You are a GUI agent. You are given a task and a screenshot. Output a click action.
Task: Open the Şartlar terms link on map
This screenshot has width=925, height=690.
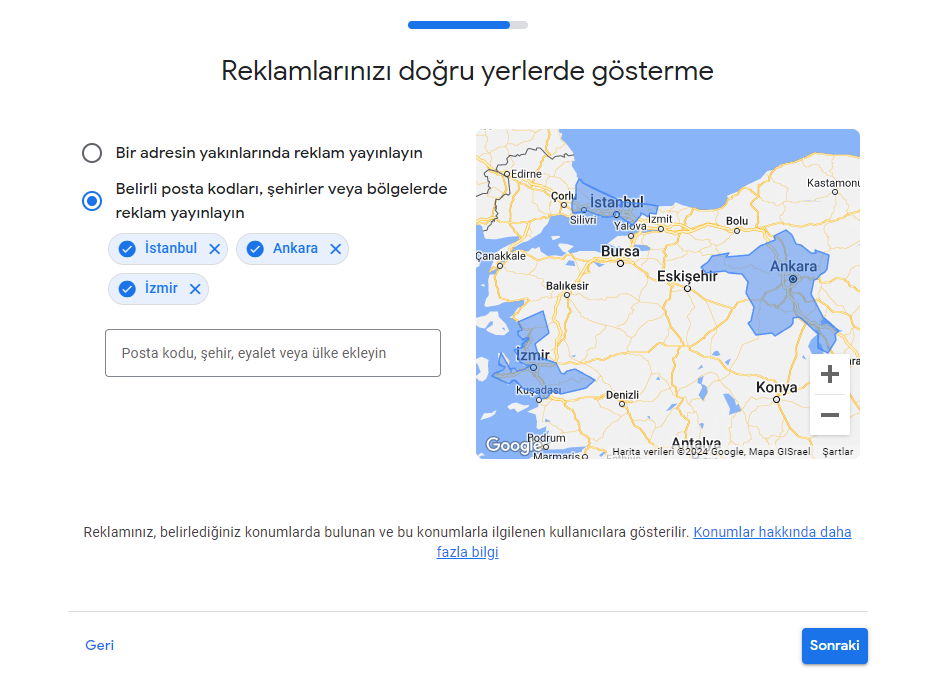[x=837, y=452]
